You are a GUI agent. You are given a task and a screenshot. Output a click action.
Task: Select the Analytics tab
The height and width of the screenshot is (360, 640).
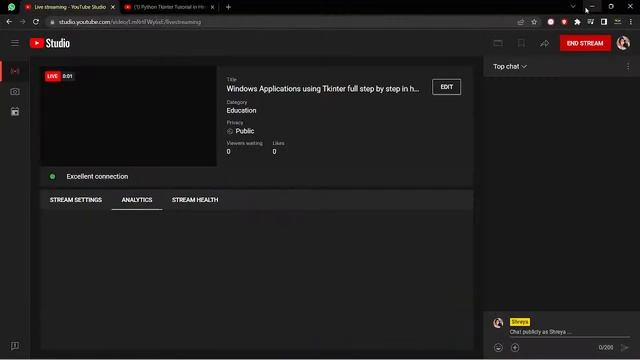click(137, 200)
